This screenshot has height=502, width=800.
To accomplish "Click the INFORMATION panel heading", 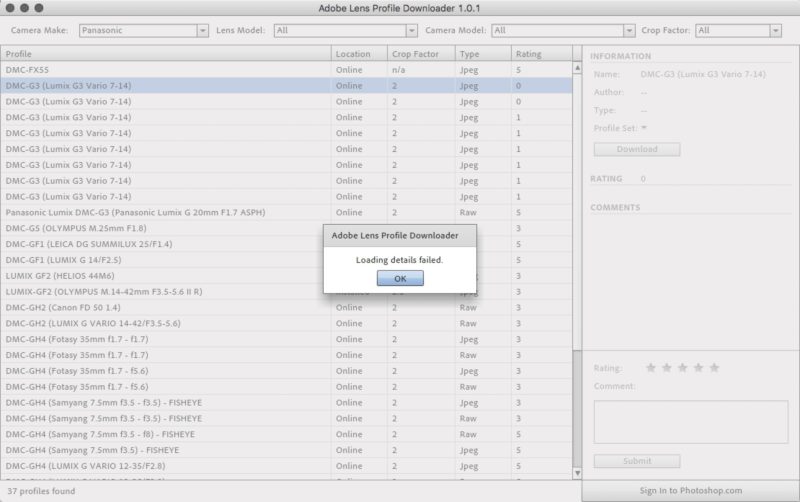I will tap(620, 56).
